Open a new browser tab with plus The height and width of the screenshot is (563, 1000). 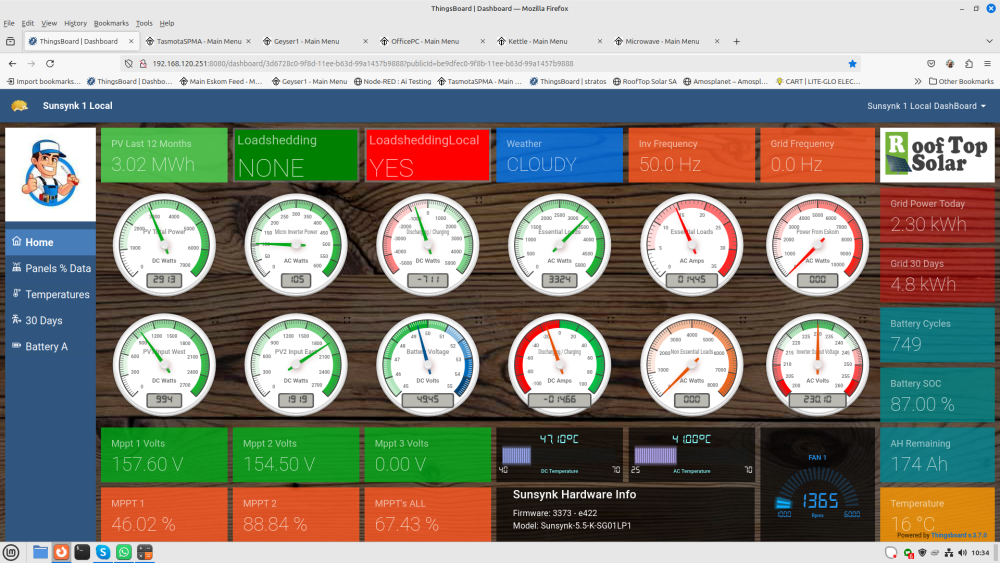[737, 41]
